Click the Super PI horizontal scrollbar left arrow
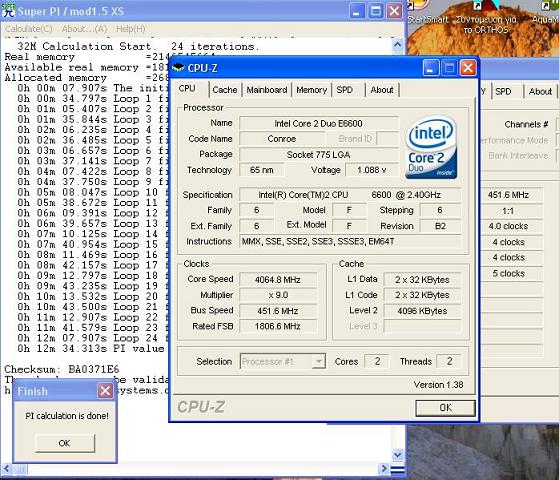This screenshot has height=480, width=559. click(x=7, y=468)
